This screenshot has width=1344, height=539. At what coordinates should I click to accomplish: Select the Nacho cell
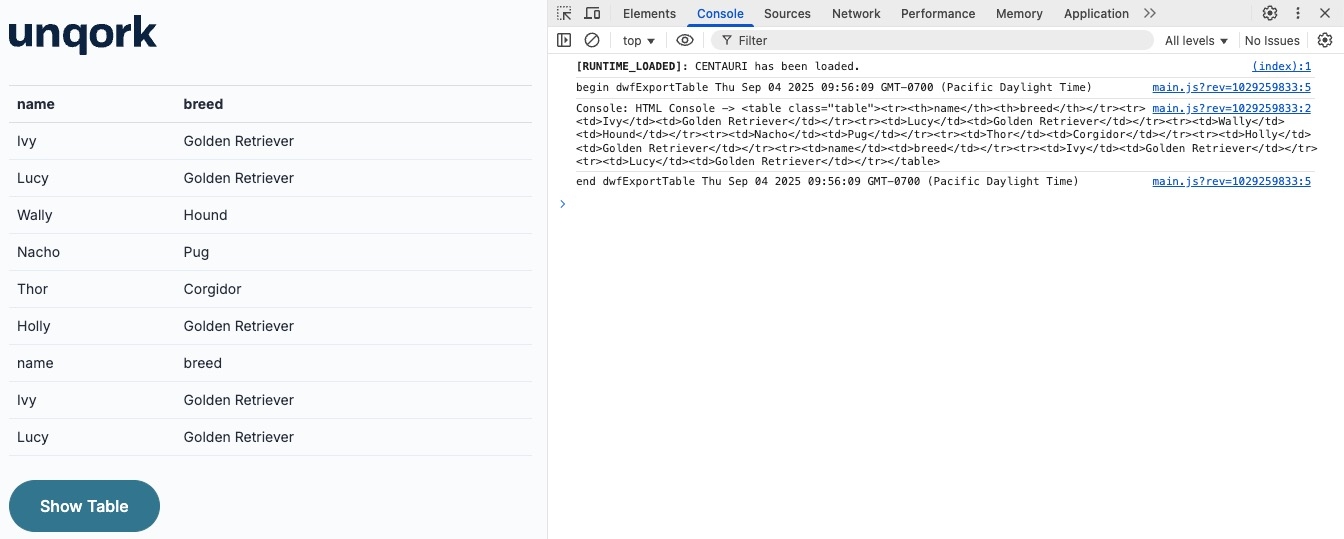(38, 252)
